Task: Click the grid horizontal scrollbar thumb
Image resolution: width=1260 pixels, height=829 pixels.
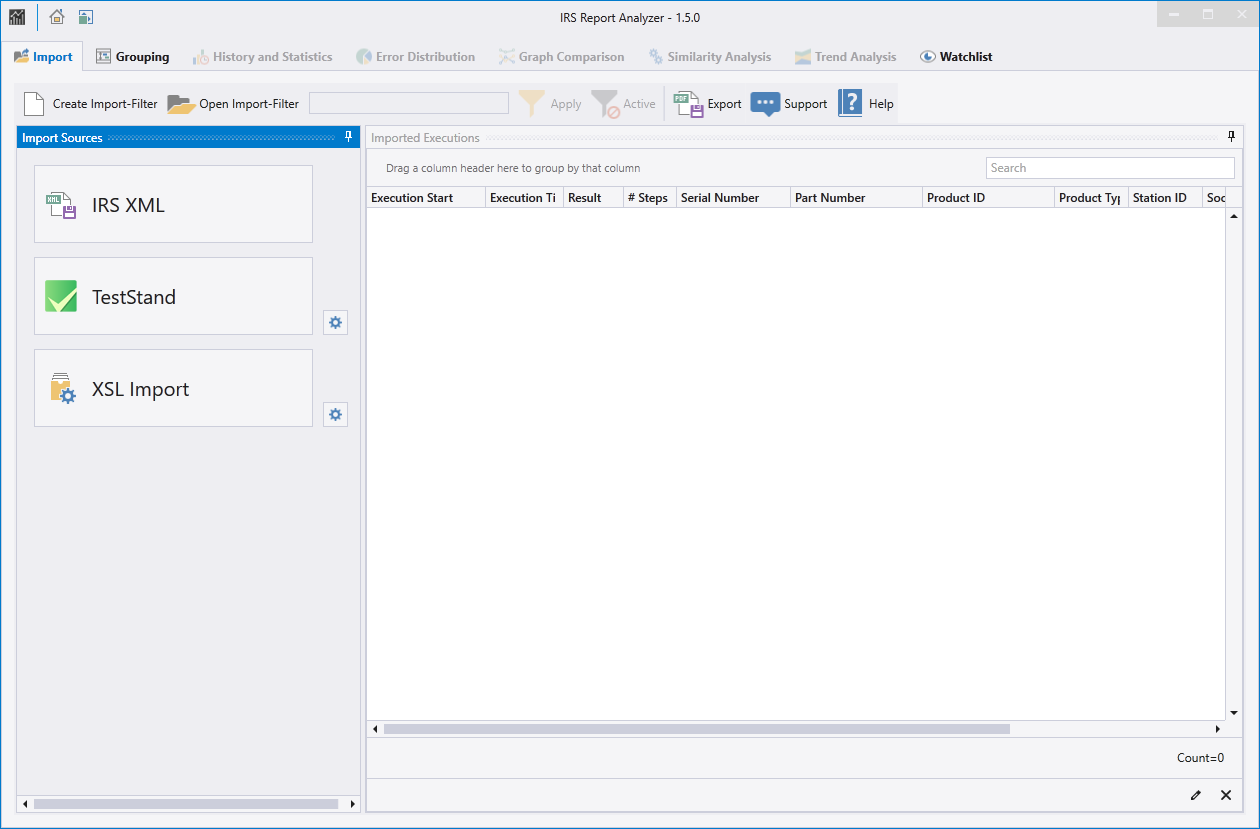Action: [x=697, y=729]
